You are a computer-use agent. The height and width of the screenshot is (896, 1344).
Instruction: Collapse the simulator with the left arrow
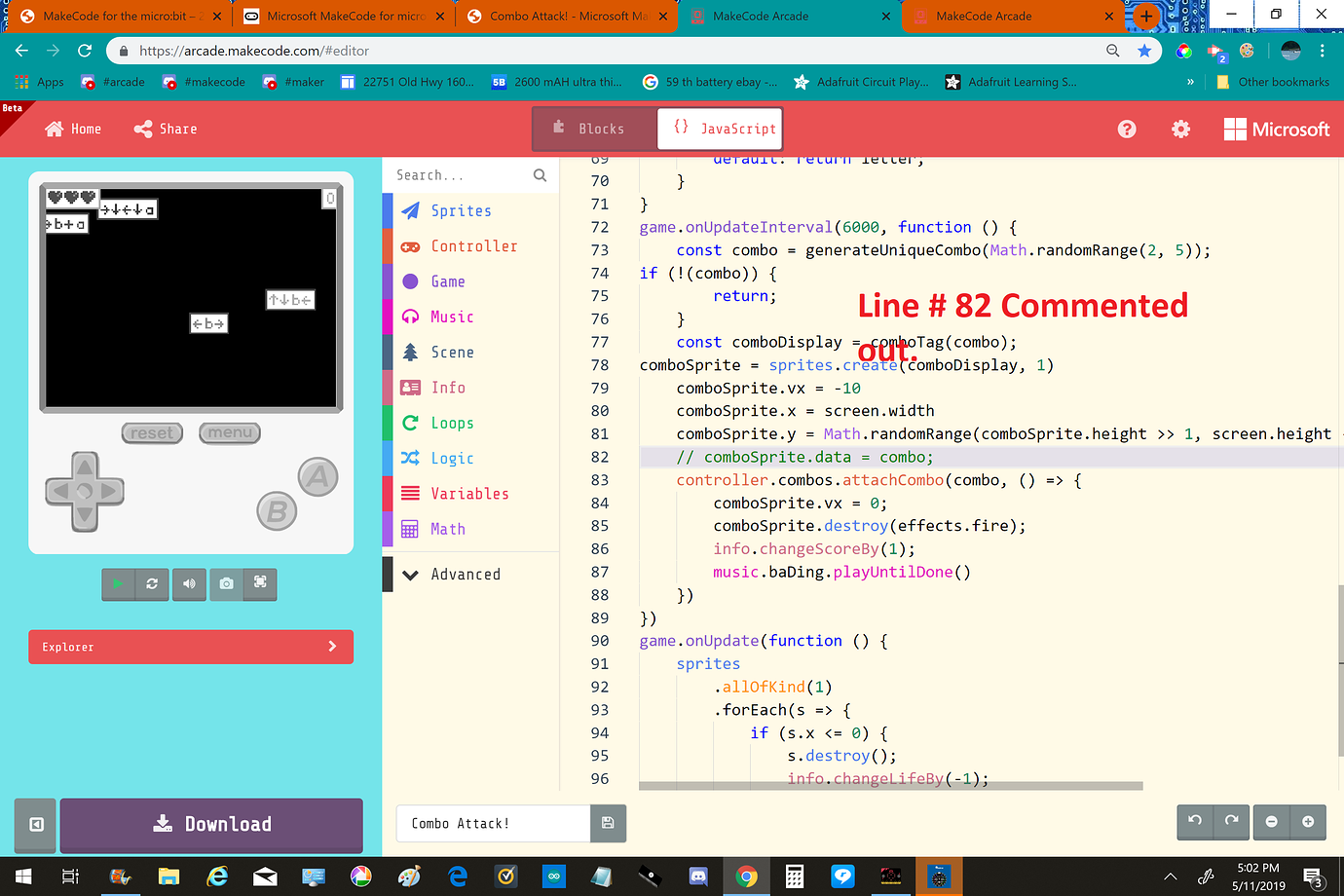35,825
